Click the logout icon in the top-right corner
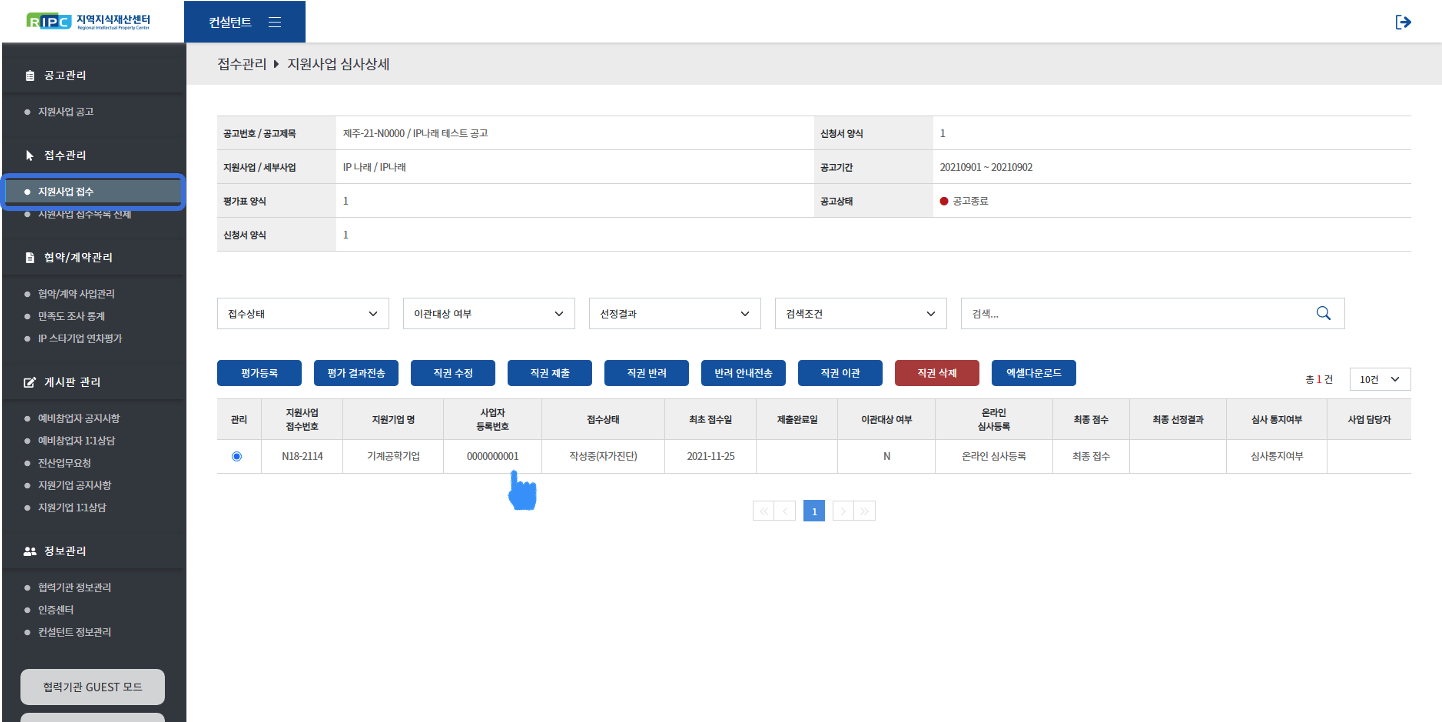 [x=1403, y=22]
